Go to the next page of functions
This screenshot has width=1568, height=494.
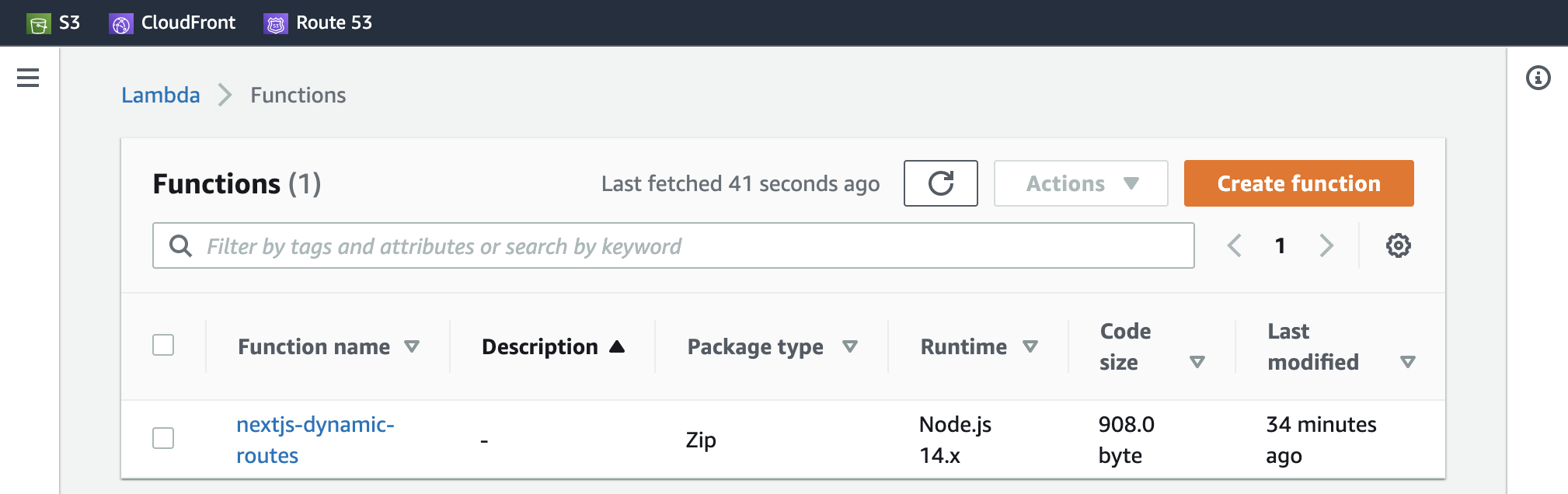coord(1326,245)
